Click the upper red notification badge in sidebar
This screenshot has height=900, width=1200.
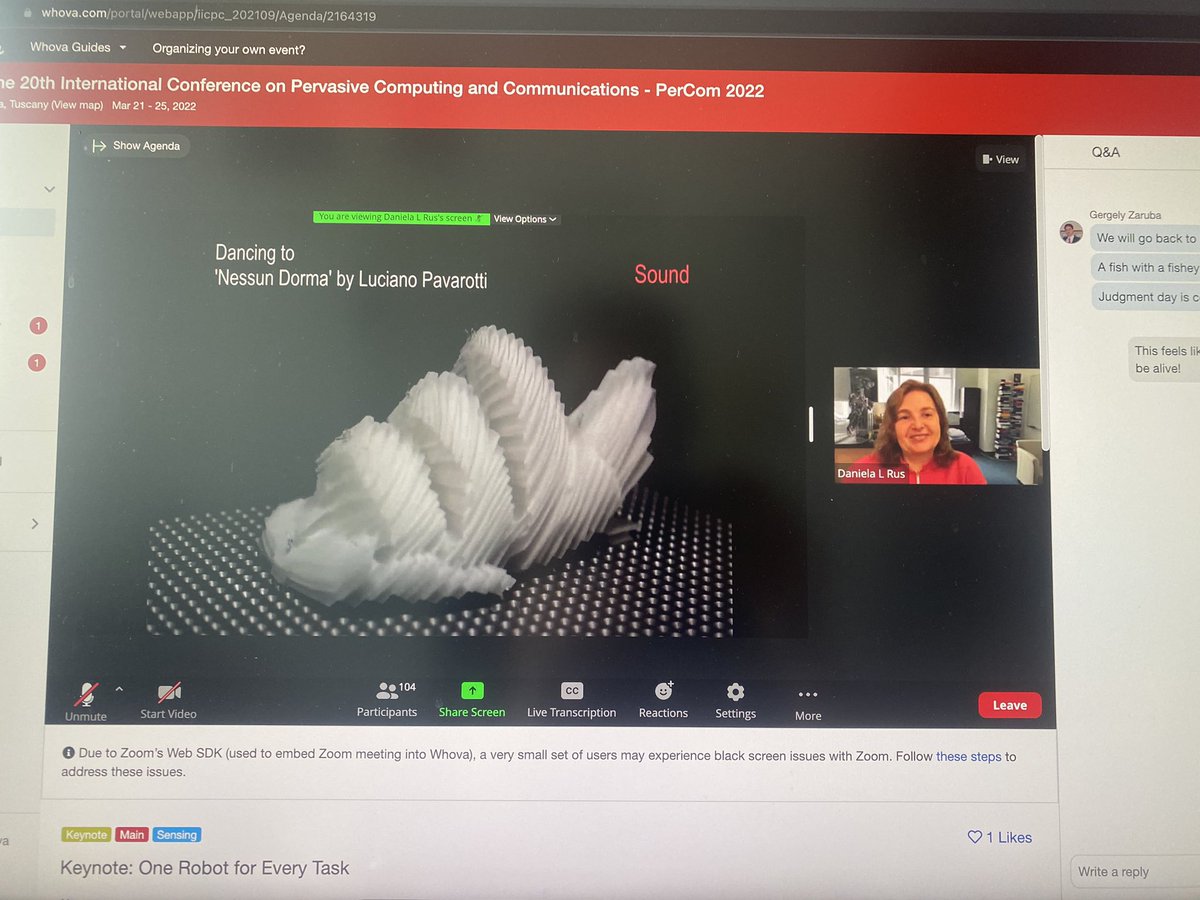coord(37,326)
